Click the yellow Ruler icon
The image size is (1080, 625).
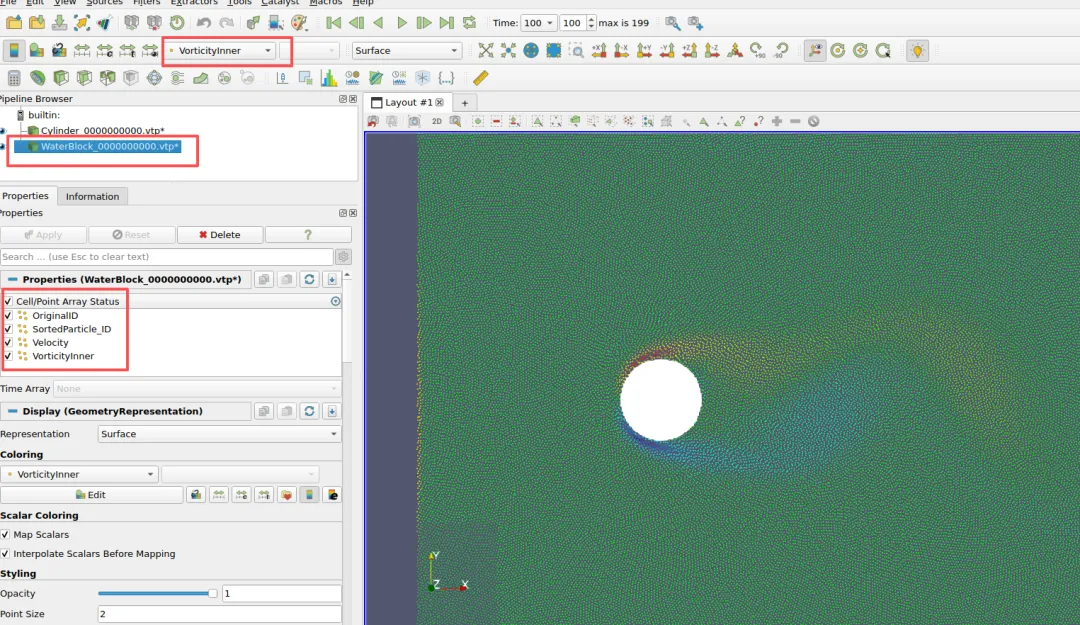coord(480,78)
